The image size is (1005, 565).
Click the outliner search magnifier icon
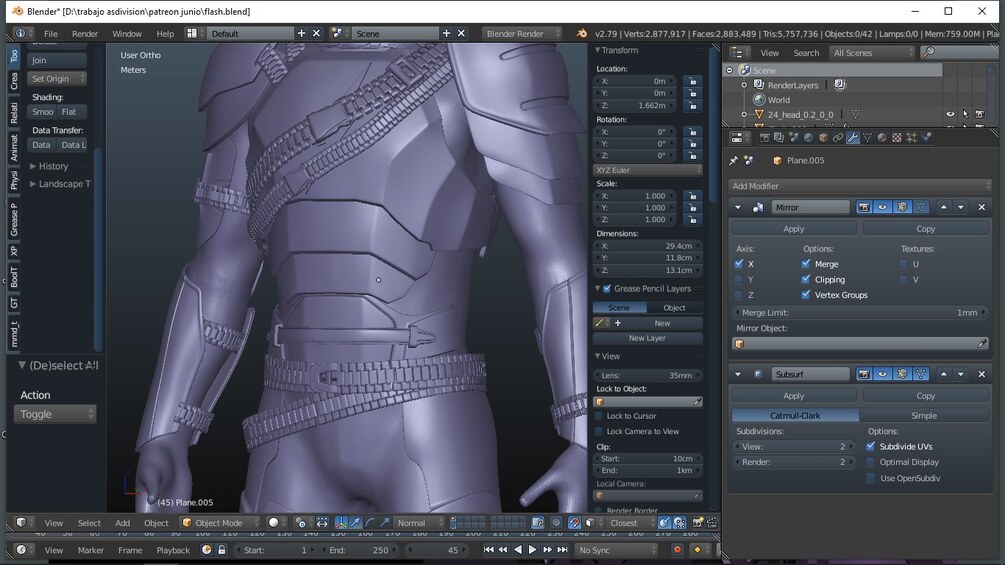928,53
